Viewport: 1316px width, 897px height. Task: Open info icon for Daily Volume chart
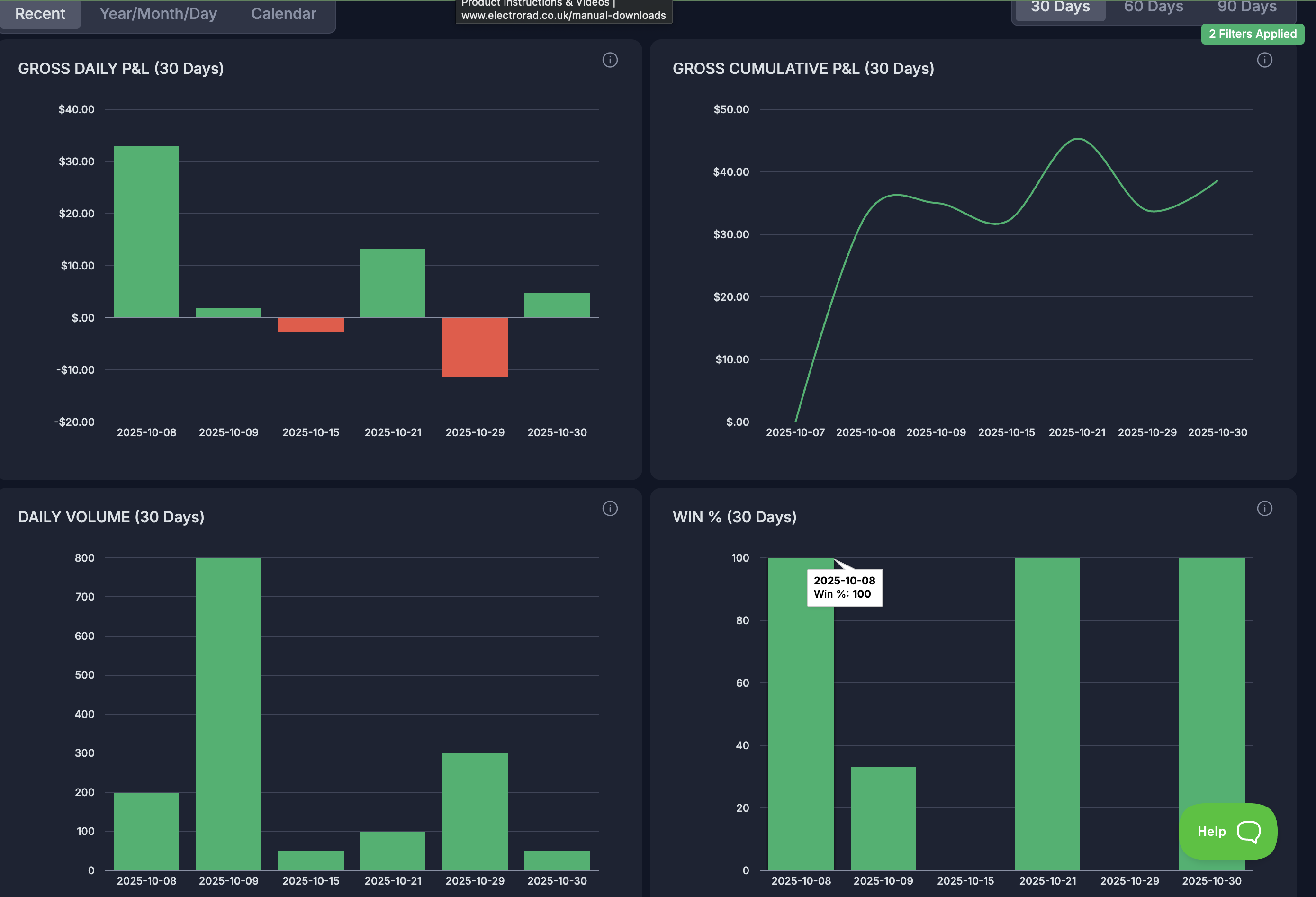(610, 509)
